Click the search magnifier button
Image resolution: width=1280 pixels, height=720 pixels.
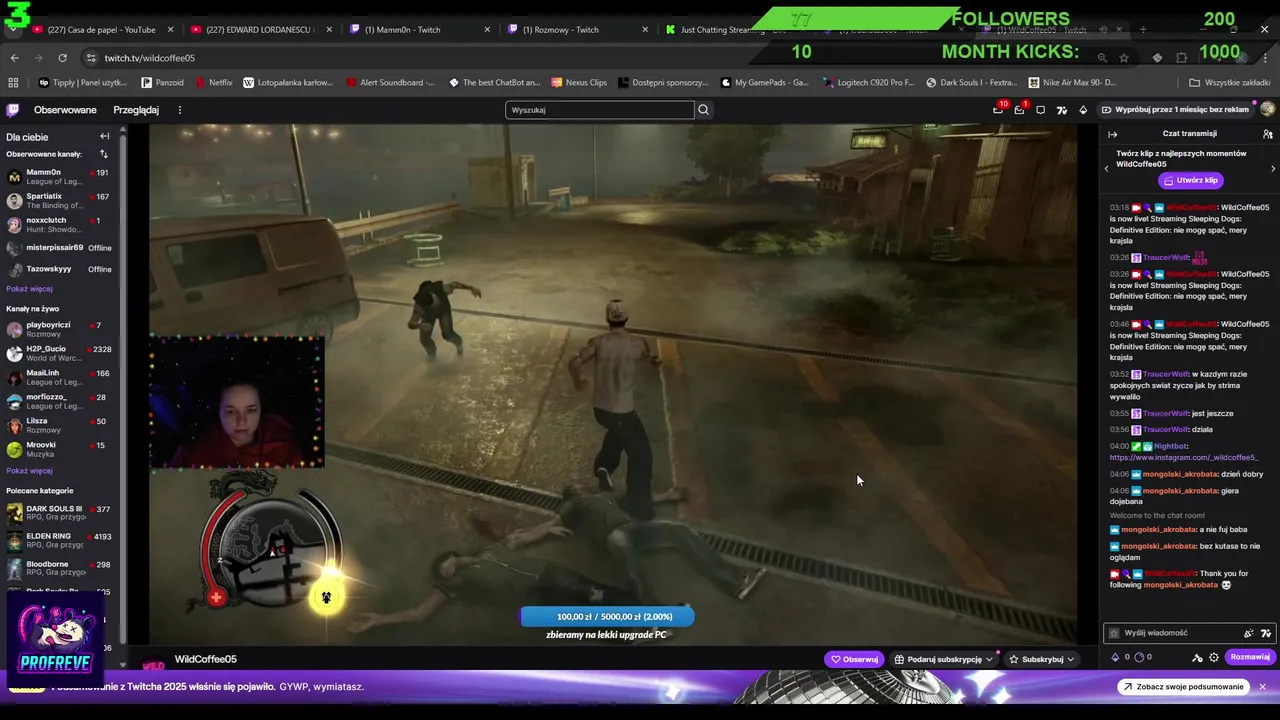tap(704, 110)
